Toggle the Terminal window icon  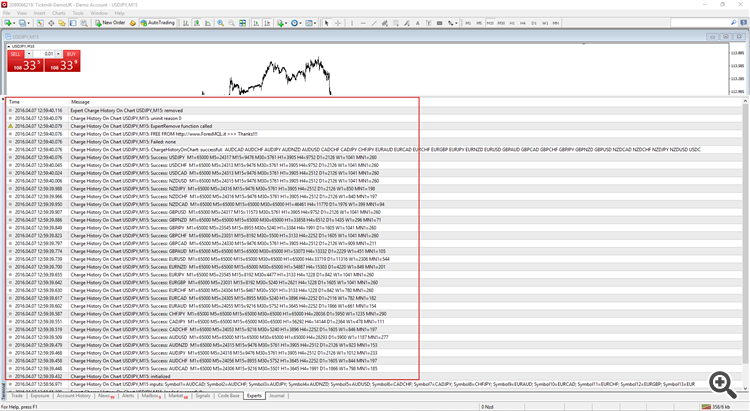click(73, 23)
